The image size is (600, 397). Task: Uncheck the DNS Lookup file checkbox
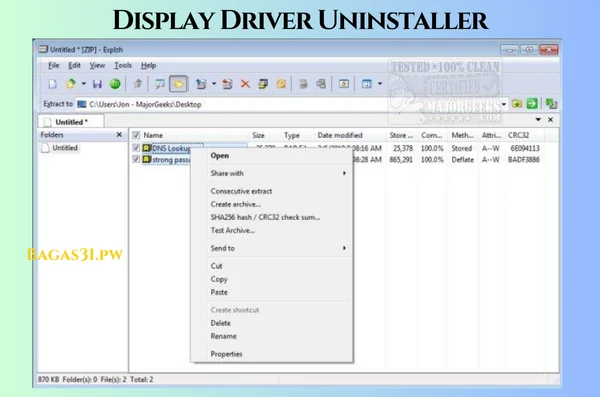[136, 148]
